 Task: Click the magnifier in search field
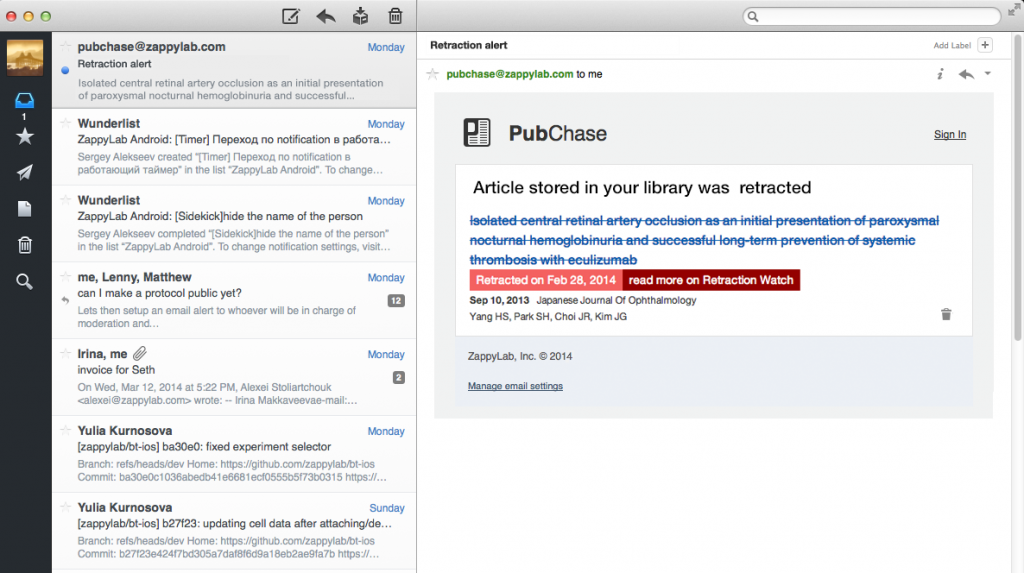point(753,16)
